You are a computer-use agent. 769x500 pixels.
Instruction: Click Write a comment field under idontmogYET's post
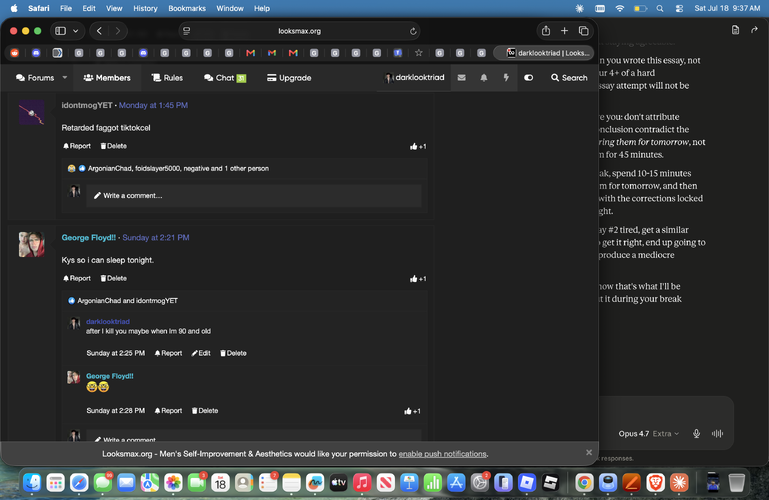tap(254, 196)
